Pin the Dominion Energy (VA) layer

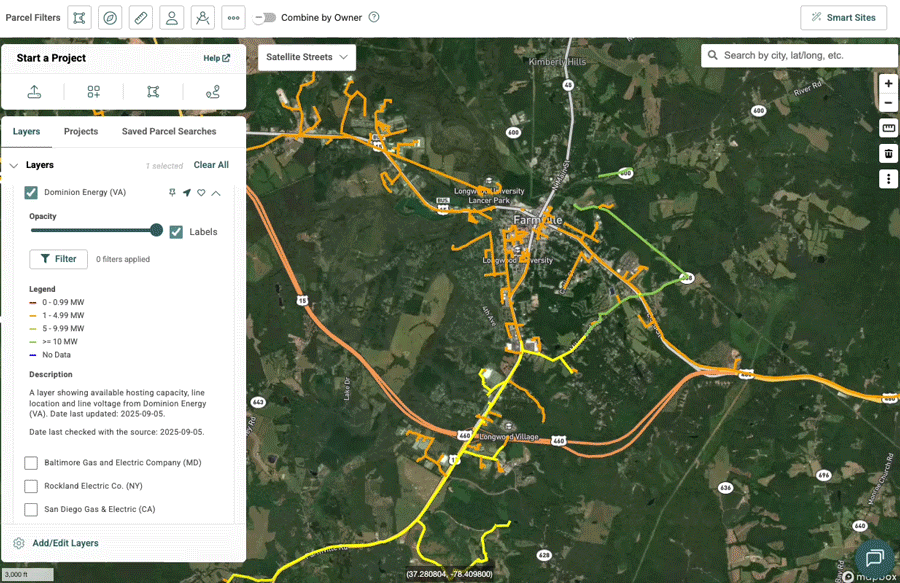172,193
